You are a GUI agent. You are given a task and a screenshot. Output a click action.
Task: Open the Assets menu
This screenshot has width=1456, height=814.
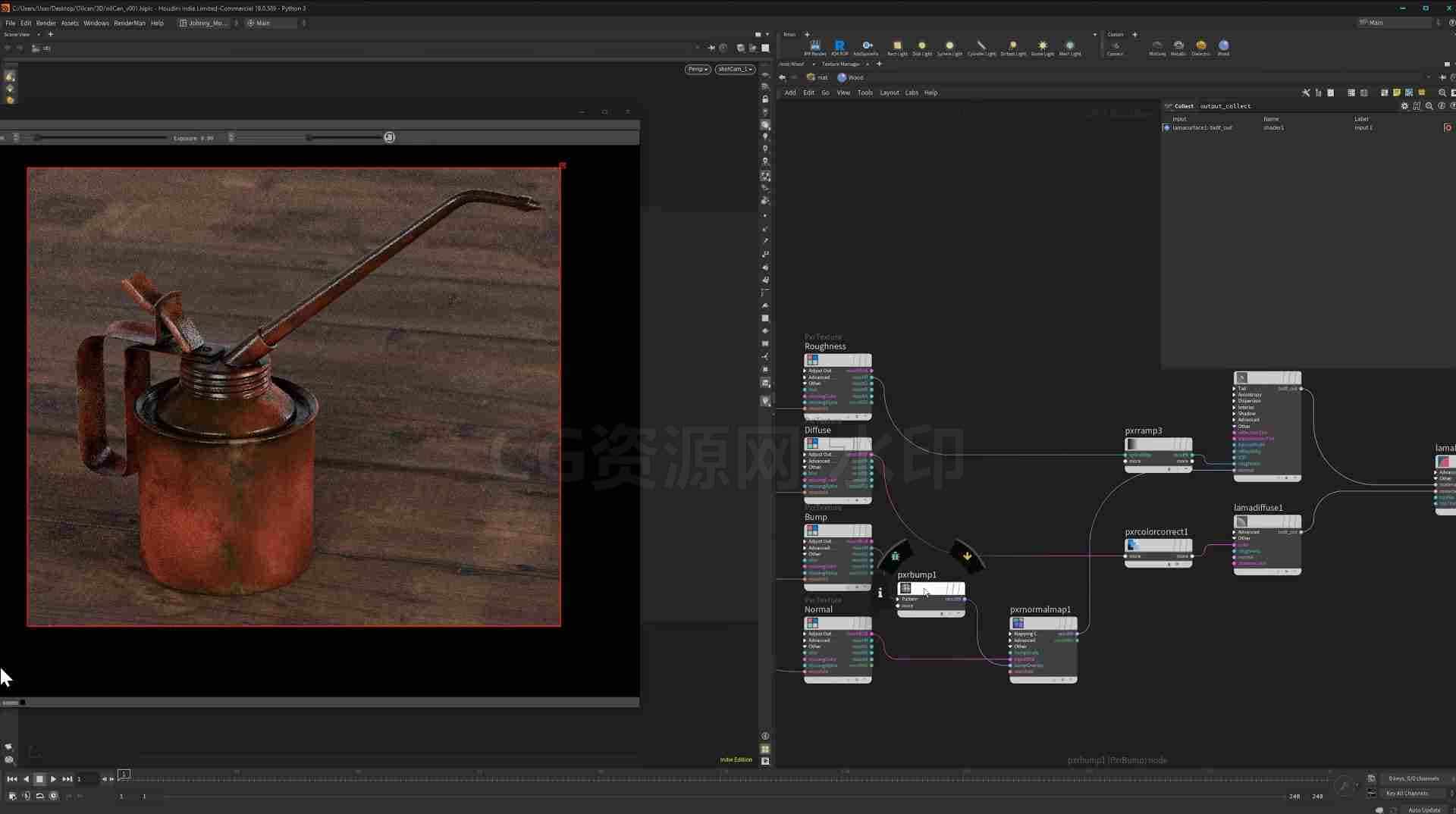[x=70, y=23]
